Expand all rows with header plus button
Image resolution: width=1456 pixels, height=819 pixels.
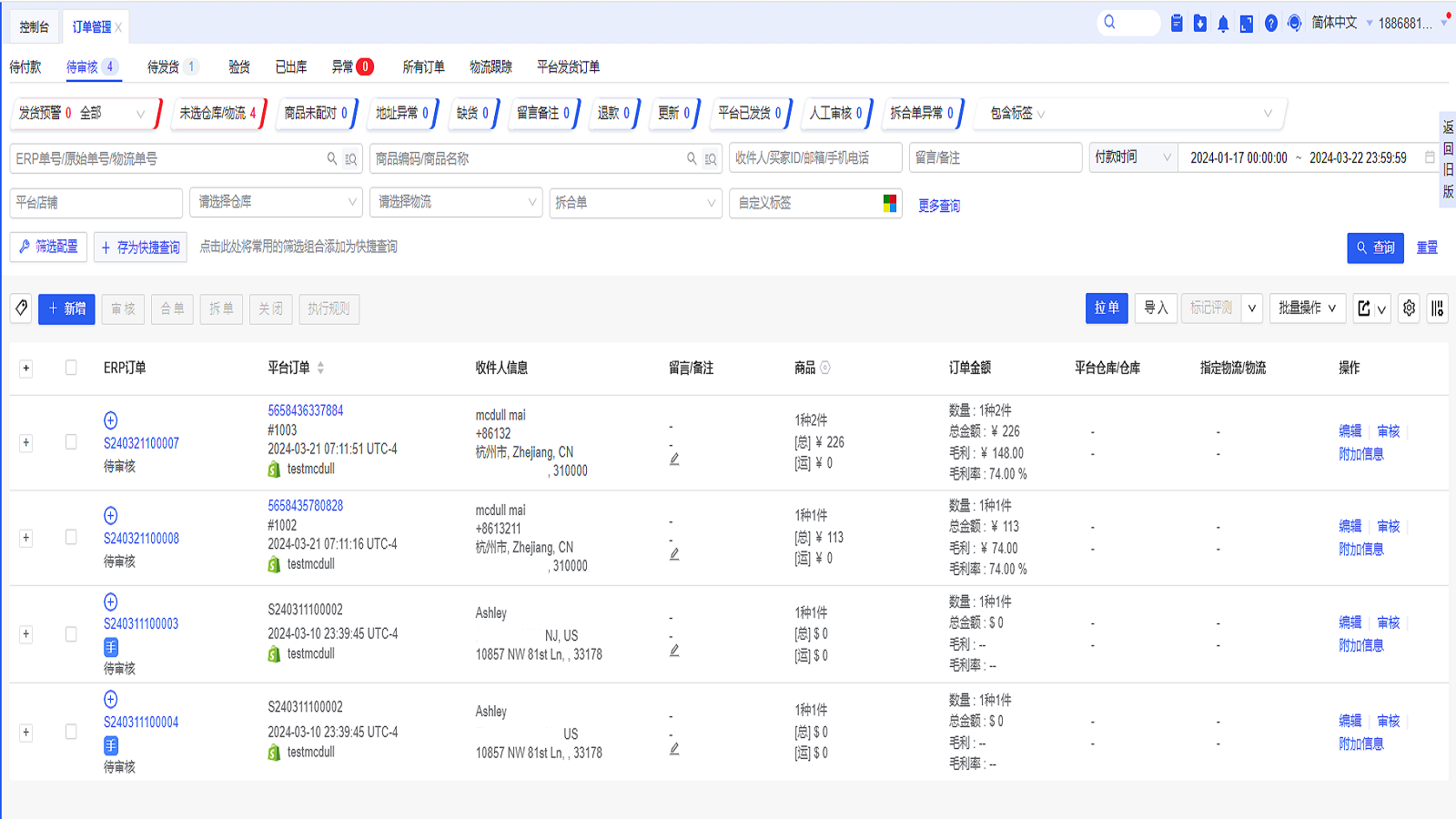pyautogui.click(x=26, y=369)
